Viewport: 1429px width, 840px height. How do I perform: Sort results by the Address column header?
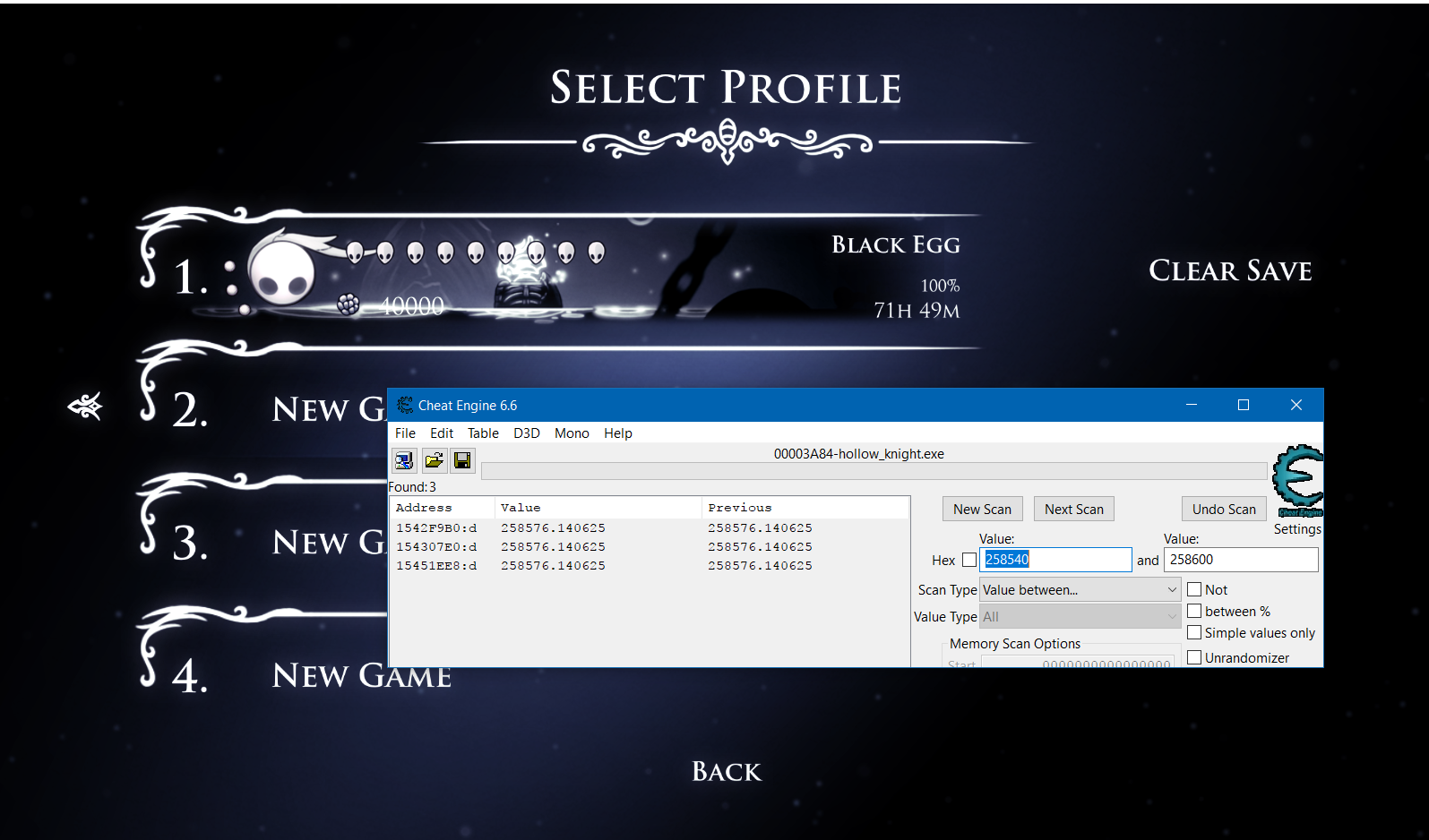443,508
